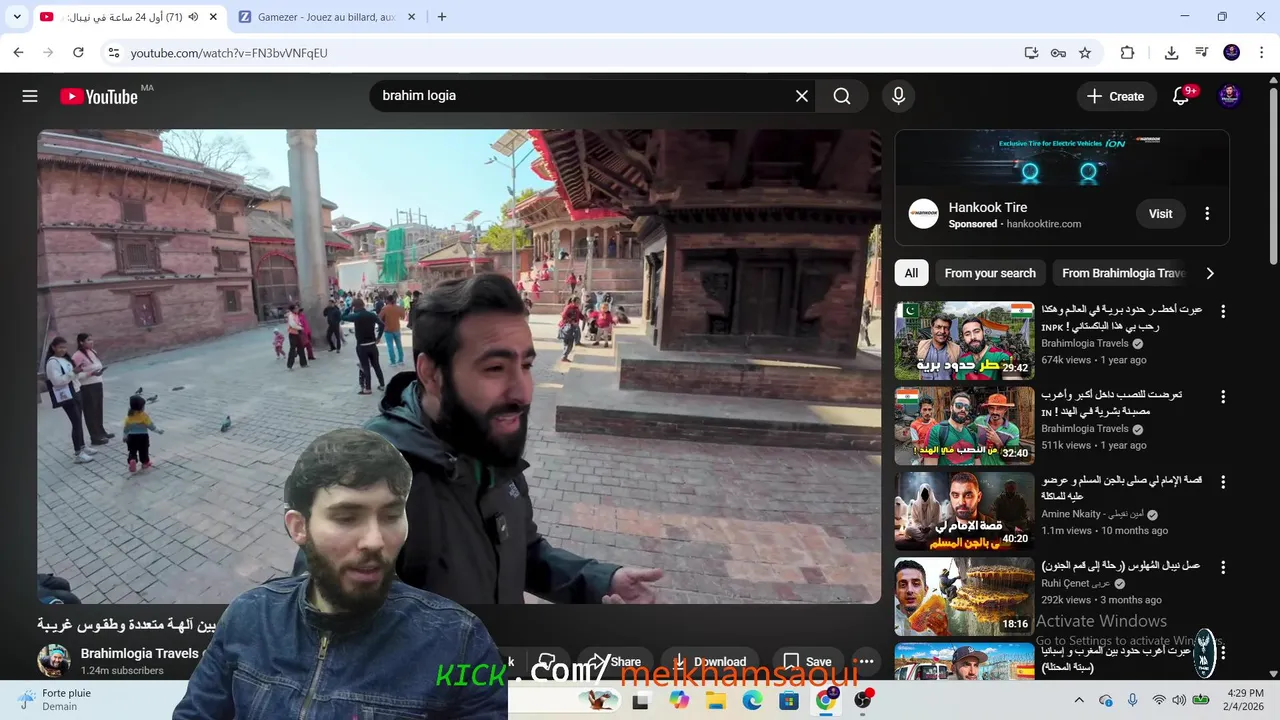Select the From your search chip
Image resolution: width=1280 pixels, height=720 pixels.
pos(990,273)
